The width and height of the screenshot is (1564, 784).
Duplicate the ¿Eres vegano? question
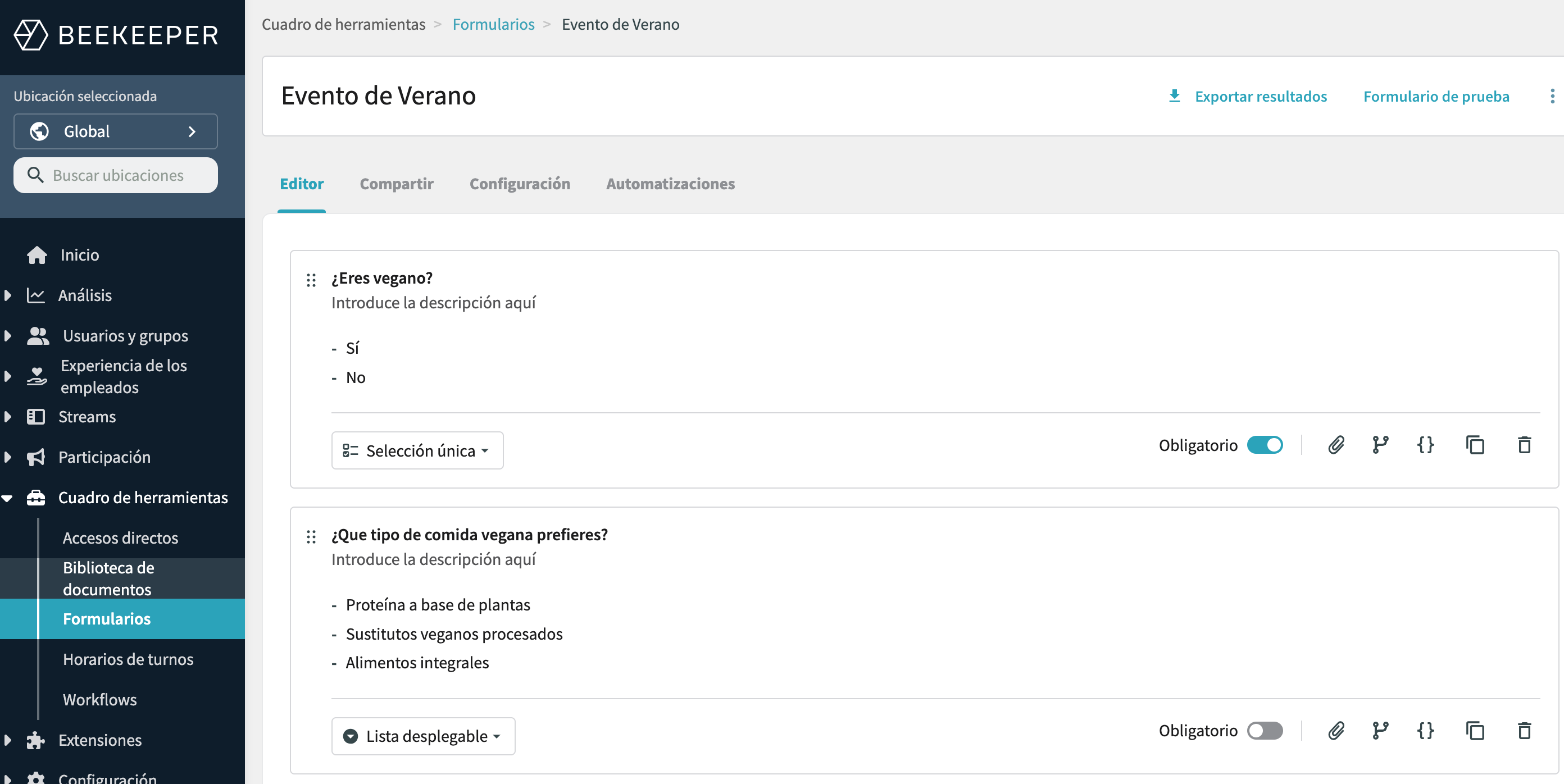[x=1475, y=445]
